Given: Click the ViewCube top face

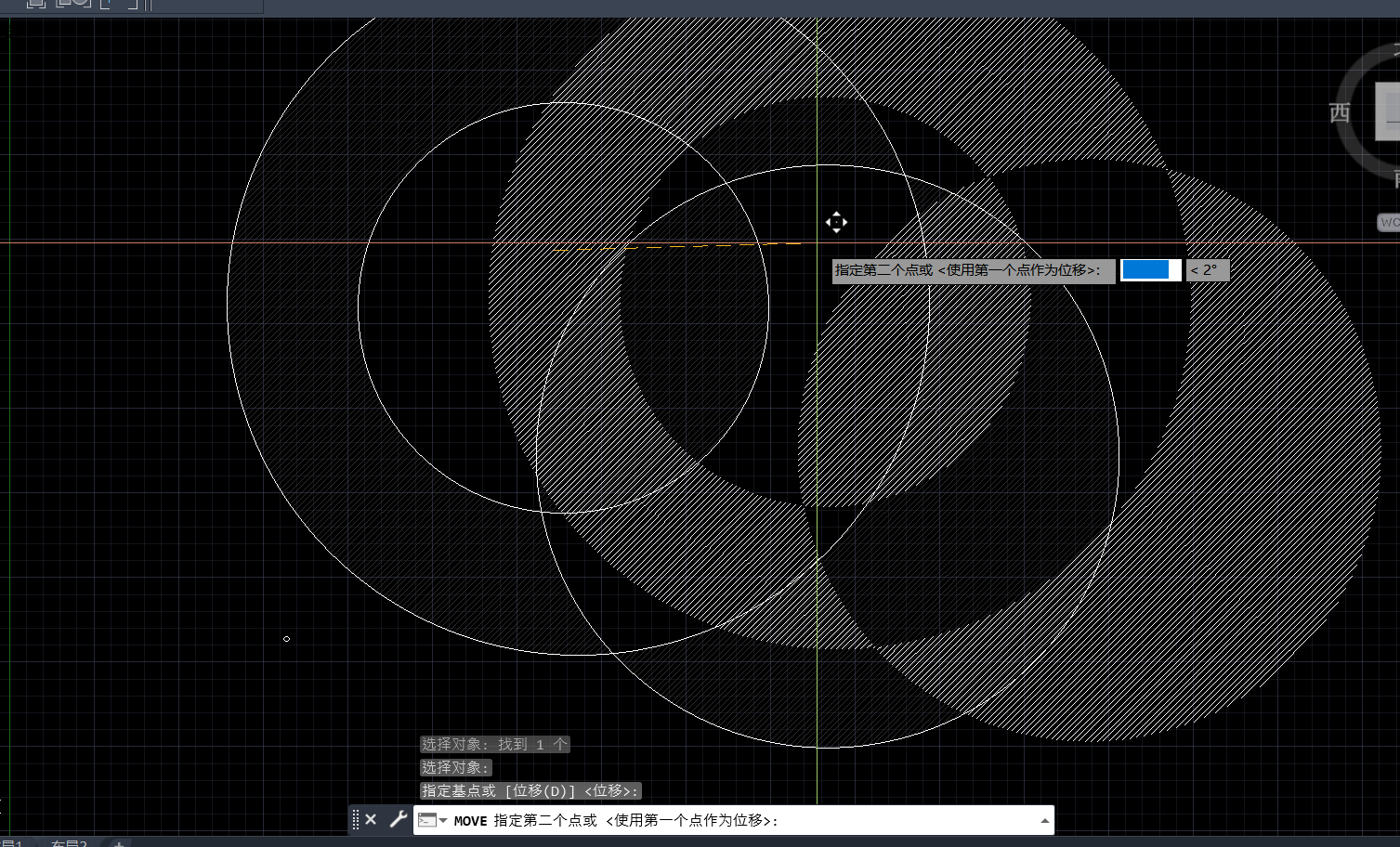Looking at the screenshot, I should 1388,111.
